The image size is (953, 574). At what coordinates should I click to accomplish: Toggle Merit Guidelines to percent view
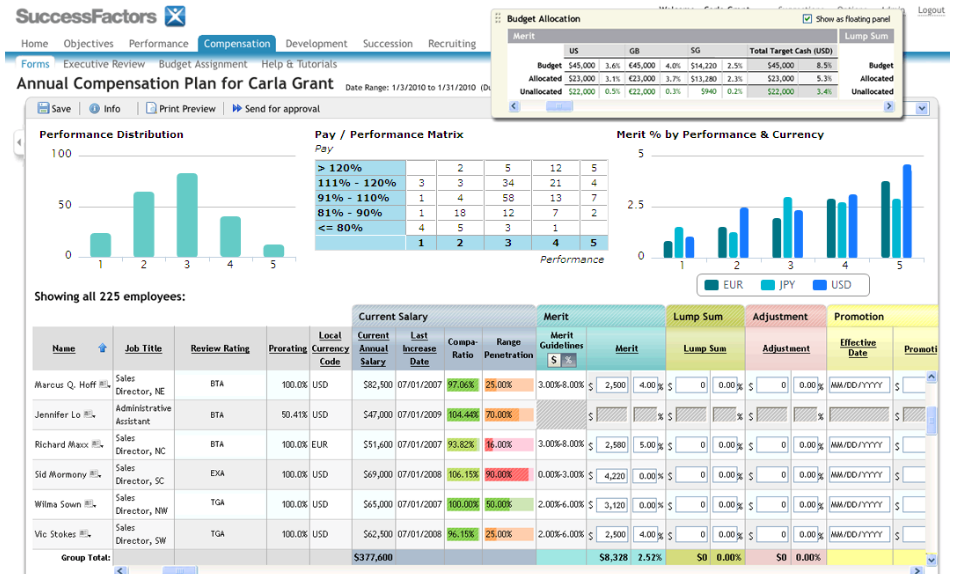(568, 360)
